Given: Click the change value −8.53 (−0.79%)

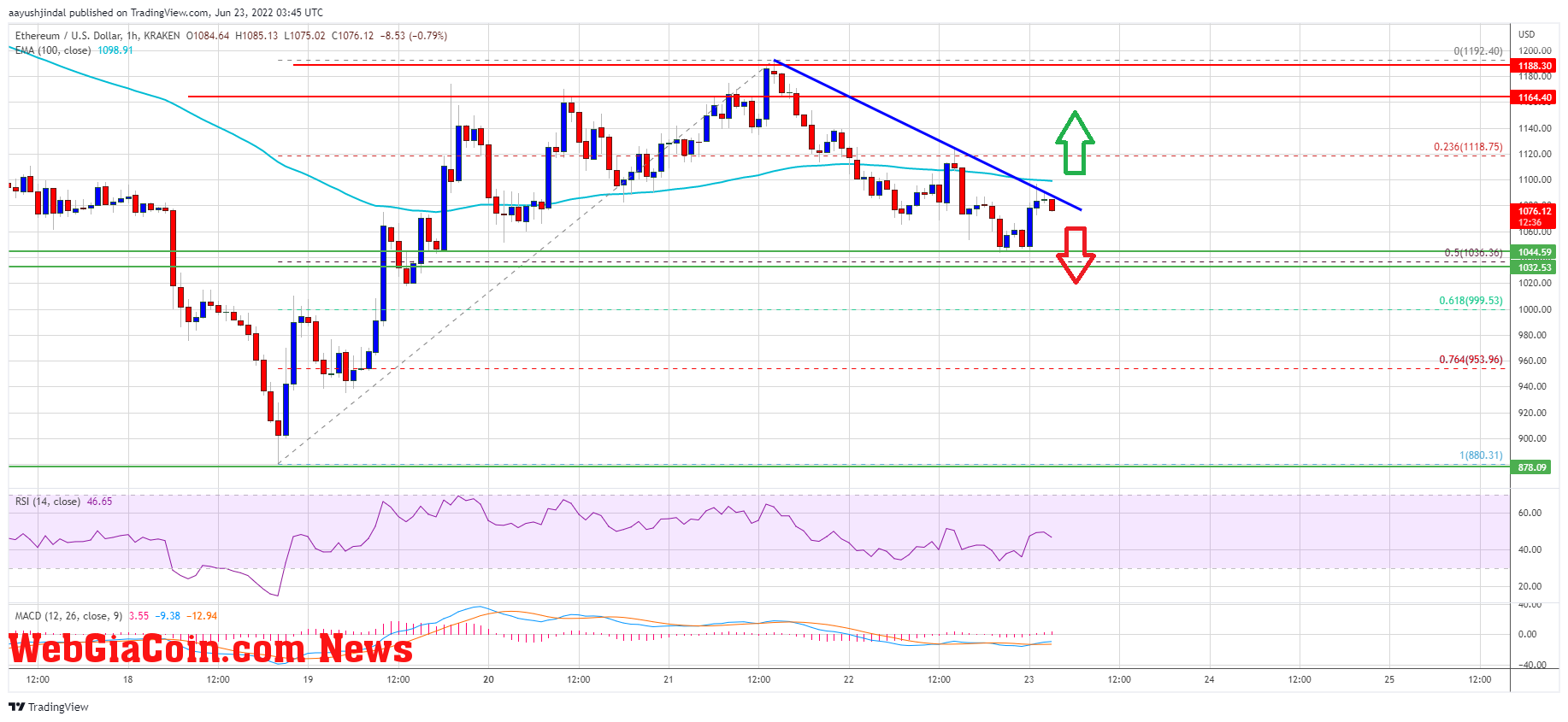Looking at the screenshot, I should click(x=414, y=36).
